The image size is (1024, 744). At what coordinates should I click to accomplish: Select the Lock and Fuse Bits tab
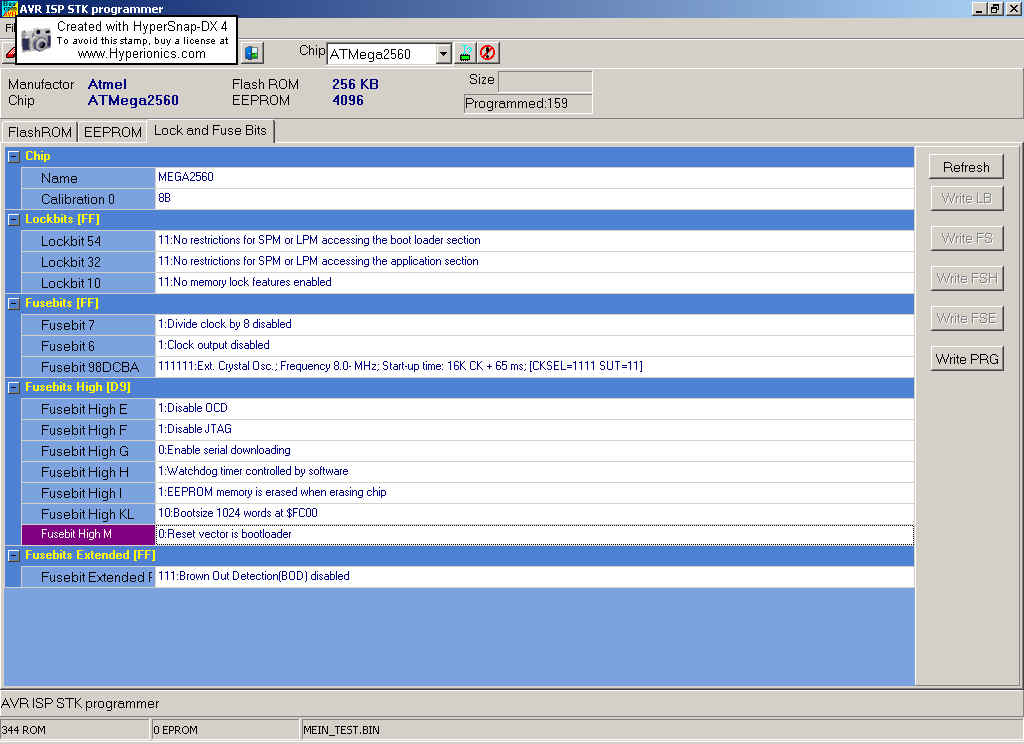(x=210, y=131)
